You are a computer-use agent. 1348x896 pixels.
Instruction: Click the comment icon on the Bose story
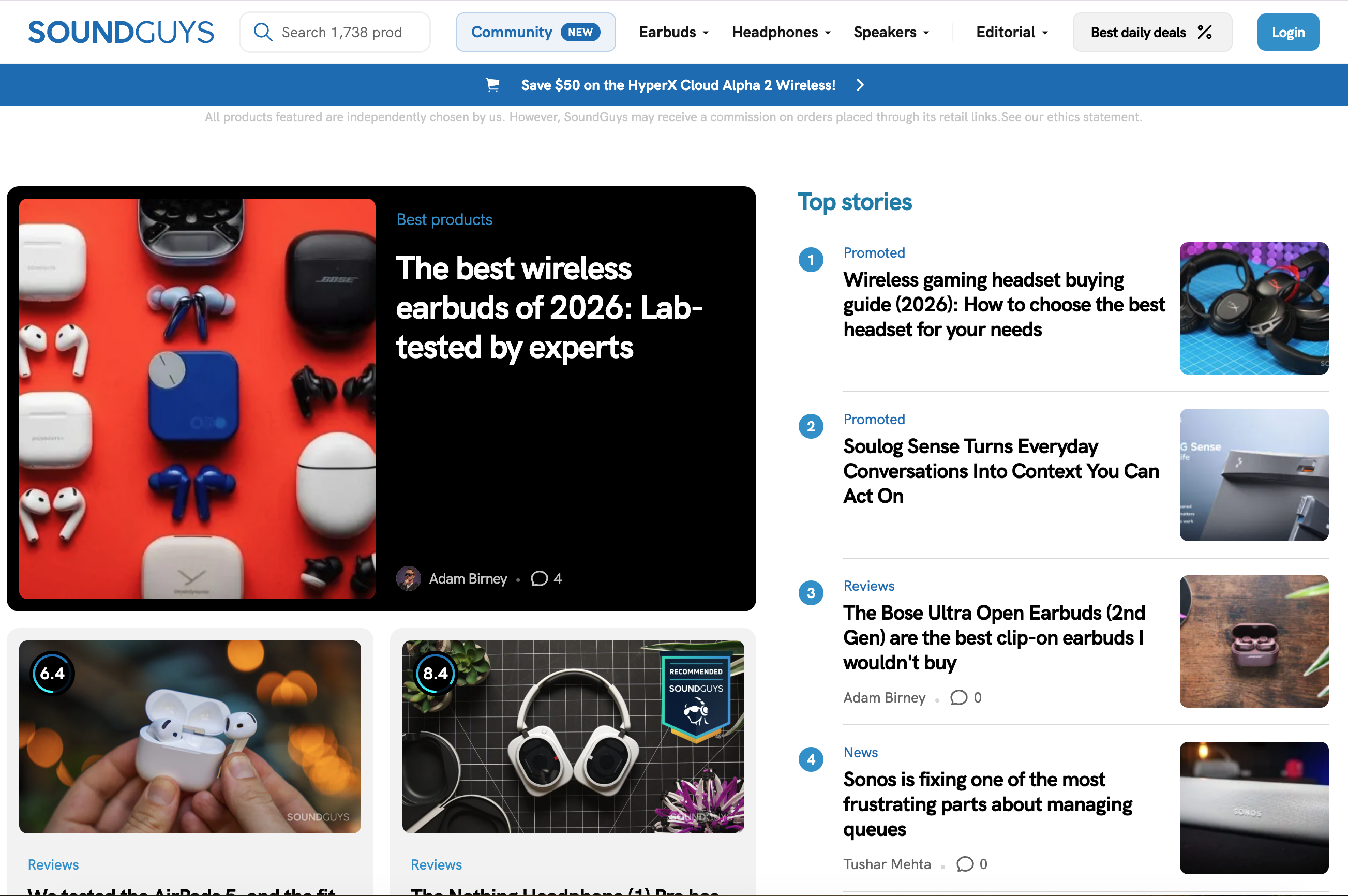(958, 698)
